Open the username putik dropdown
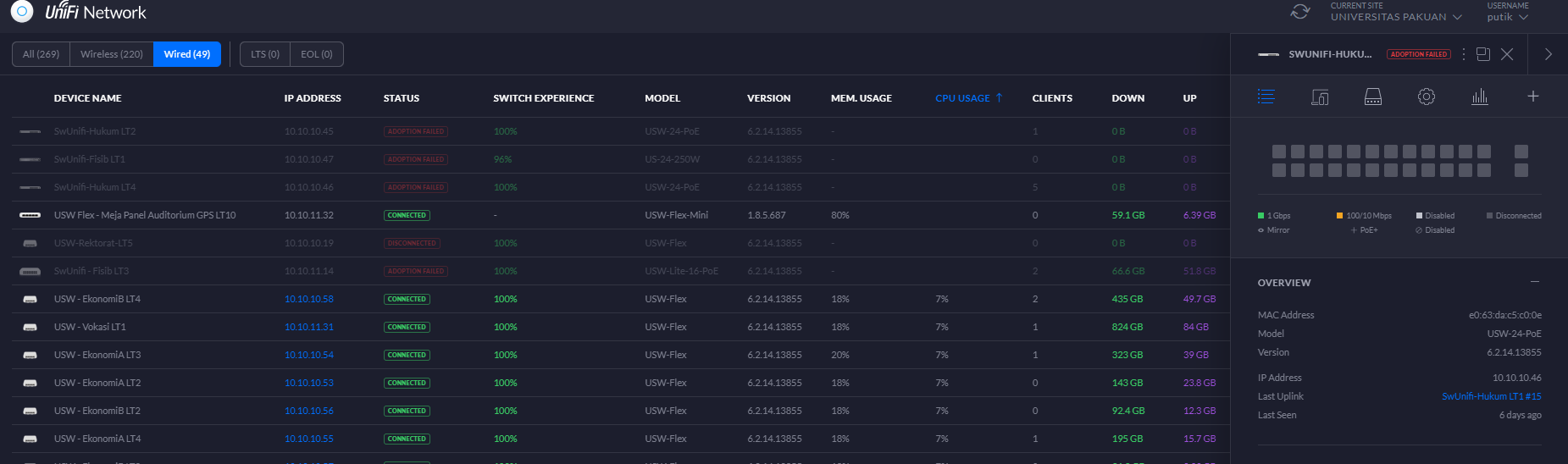 (x=1507, y=17)
